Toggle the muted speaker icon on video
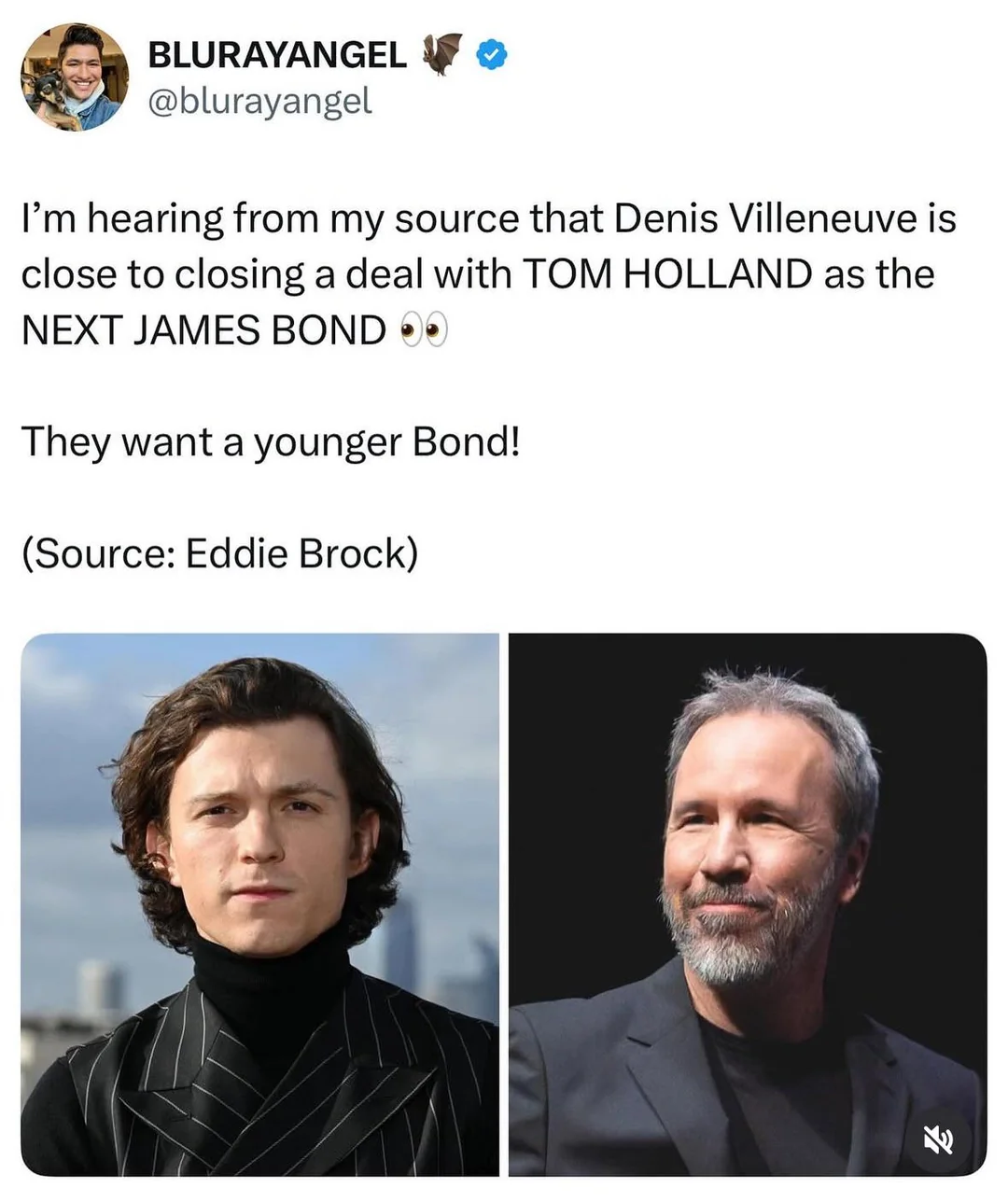The width and height of the screenshot is (1008, 1202). (939, 1139)
